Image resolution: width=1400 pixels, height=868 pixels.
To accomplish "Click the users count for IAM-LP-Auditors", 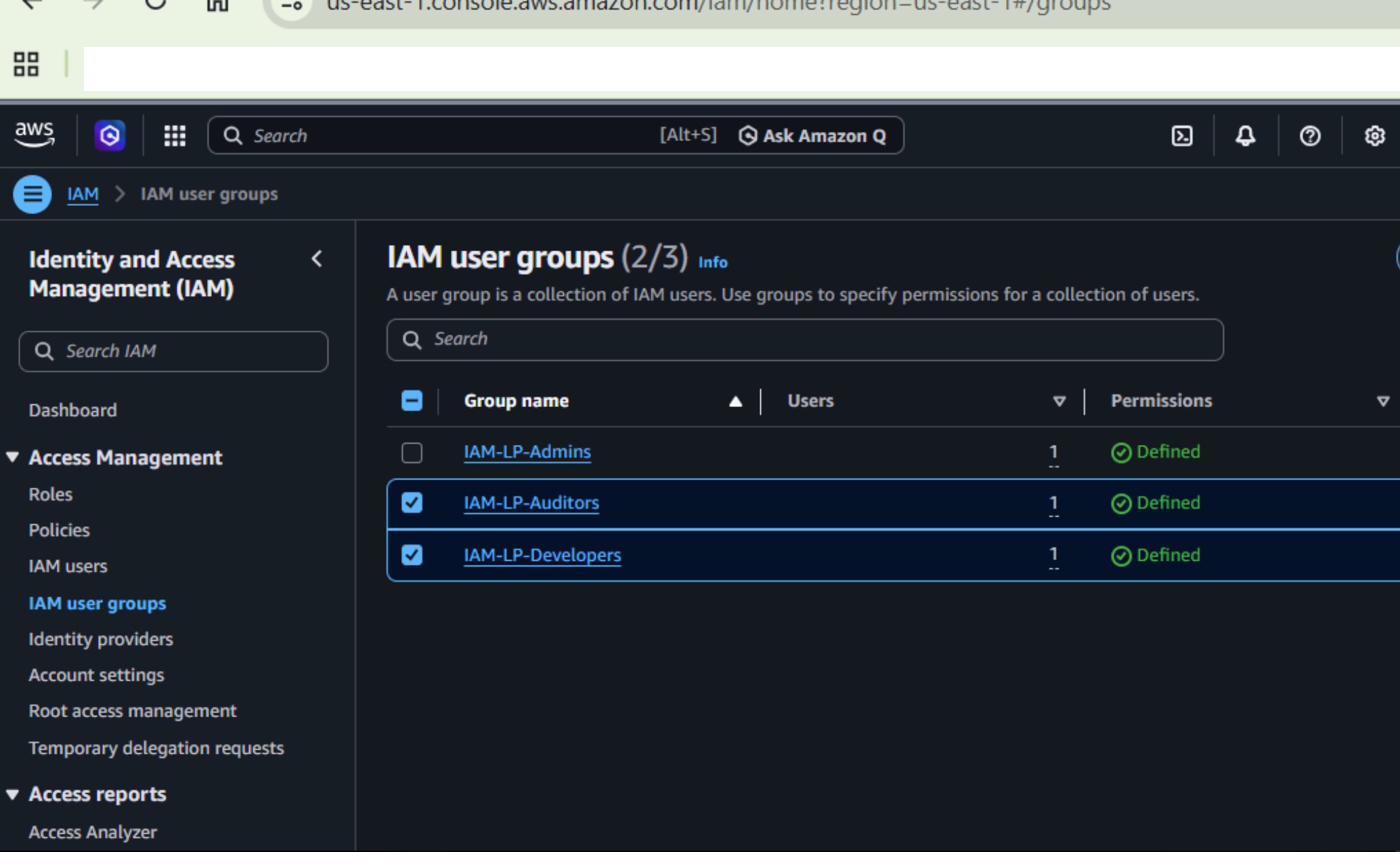I will click(1054, 504).
